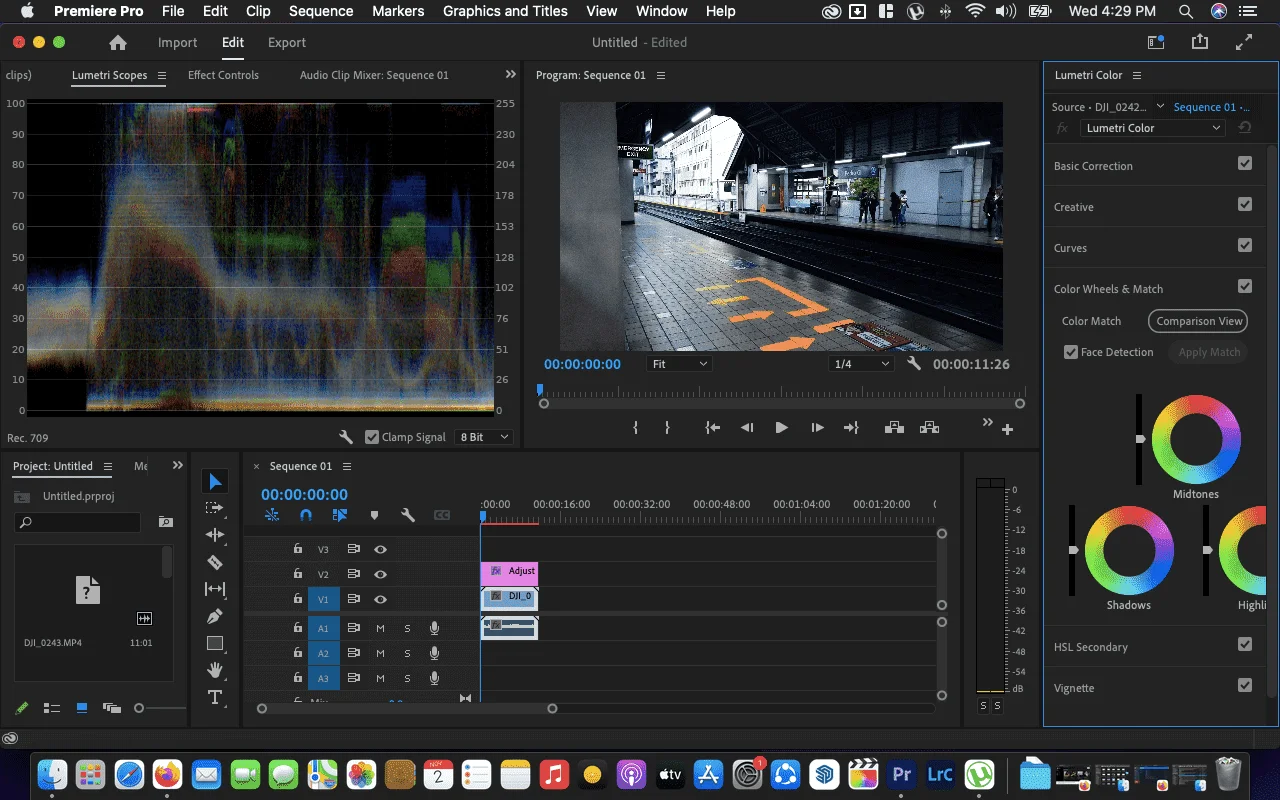Switch to Export workspace tab
Viewport: 1280px width, 800px height.
pyautogui.click(x=287, y=42)
